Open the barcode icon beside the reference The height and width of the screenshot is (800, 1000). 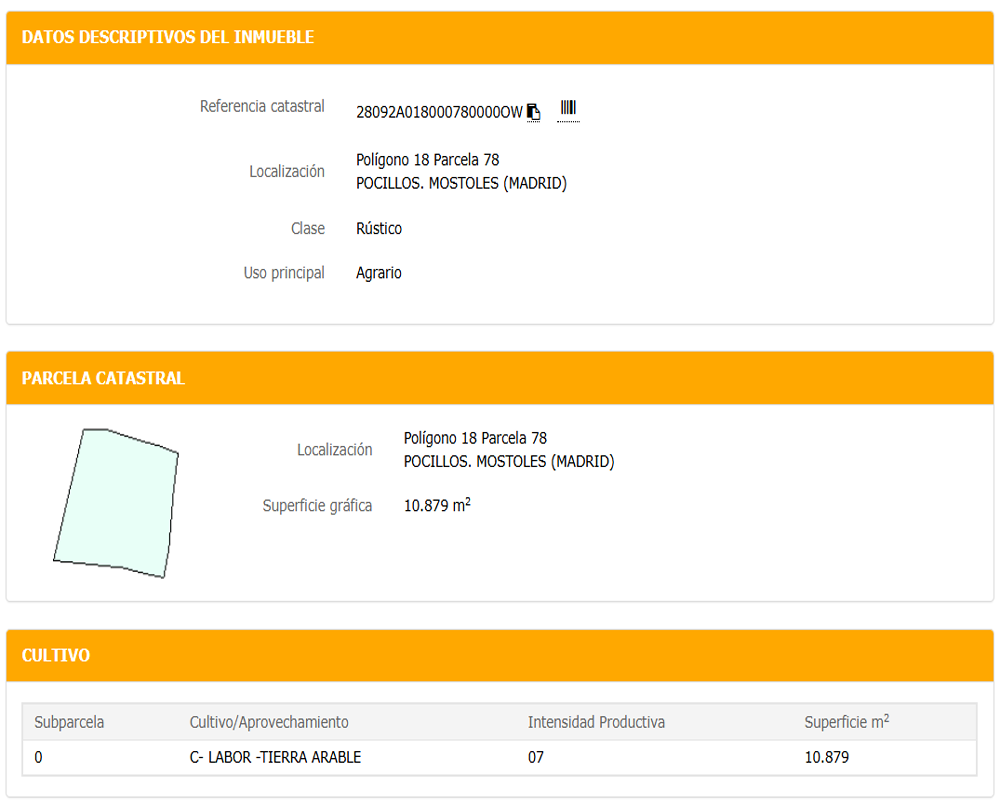point(568,109)
